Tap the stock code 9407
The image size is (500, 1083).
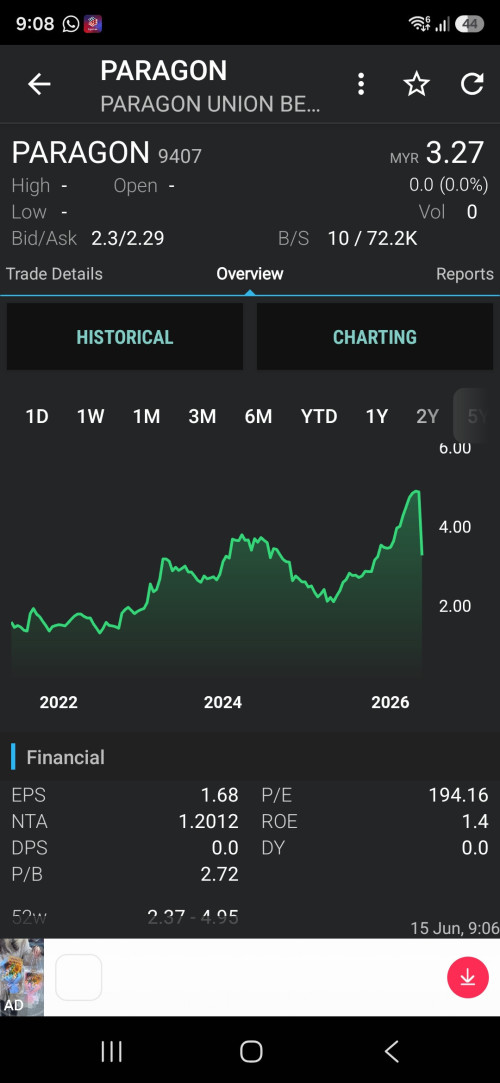180,157
